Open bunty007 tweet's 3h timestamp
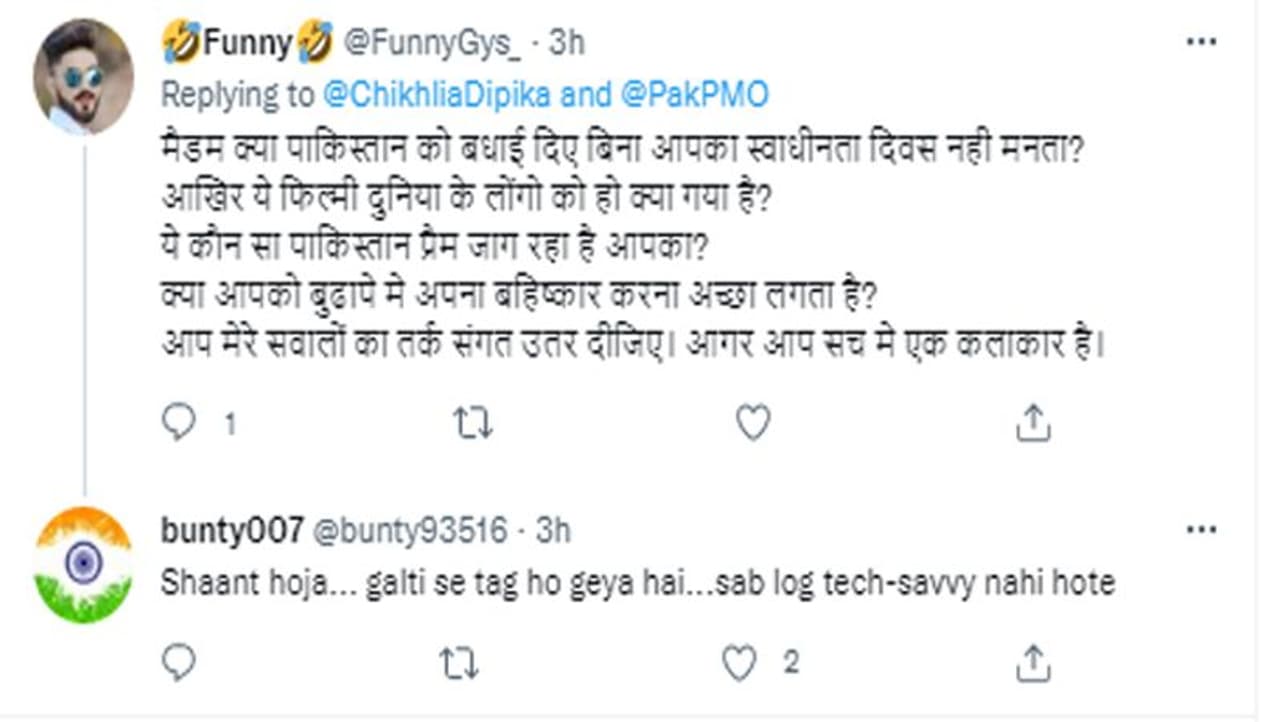Image resolution: width=1280 pixels, height=722 pixels. tap(553, 531)
